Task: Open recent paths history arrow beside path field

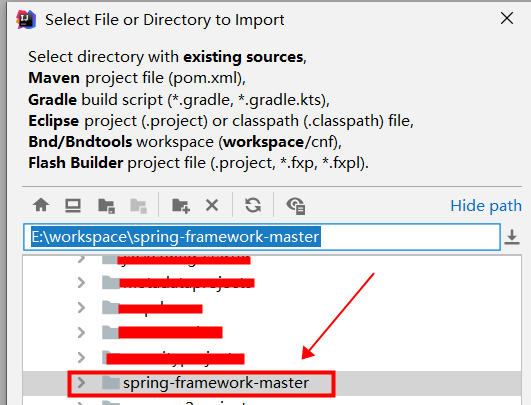Action: coord(512,237)
